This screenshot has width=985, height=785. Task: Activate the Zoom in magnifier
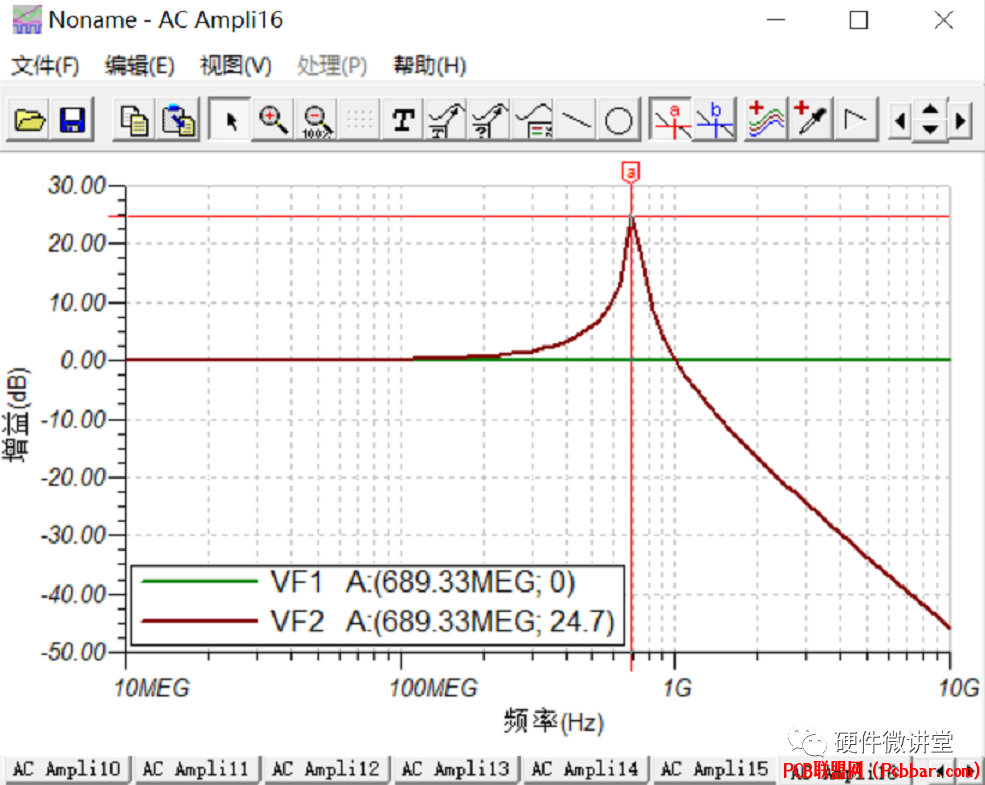(273, 119)
